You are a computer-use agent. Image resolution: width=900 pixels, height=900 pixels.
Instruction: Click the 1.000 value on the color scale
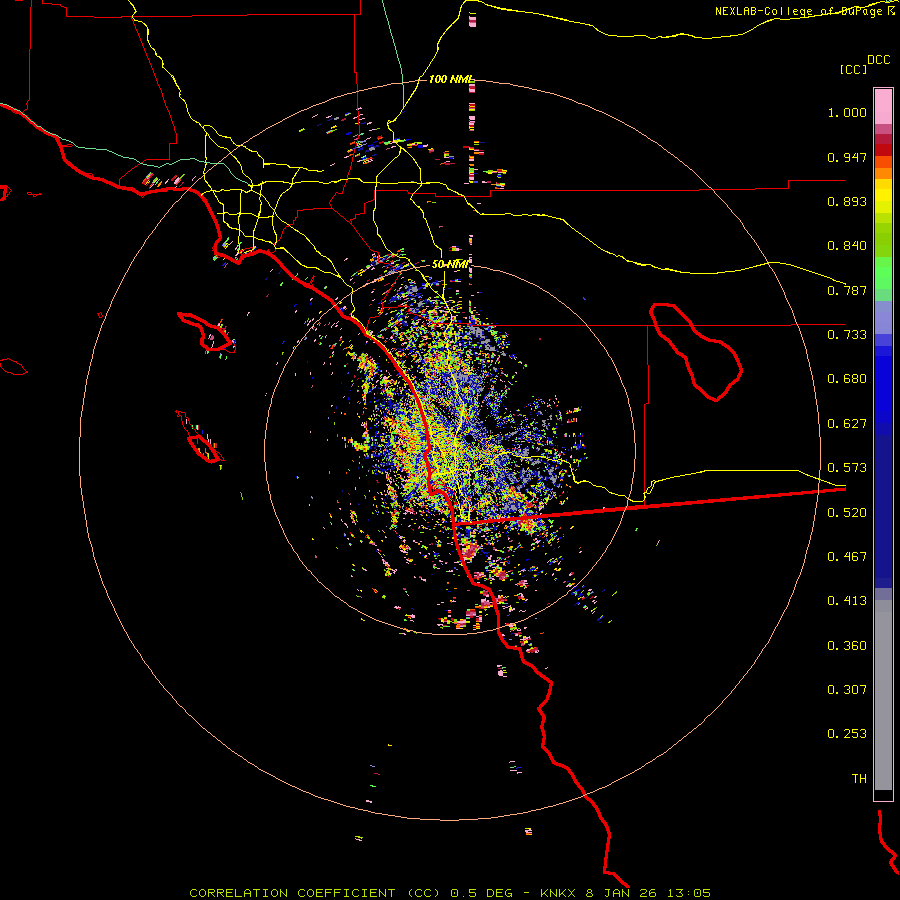tap(847, 112)
